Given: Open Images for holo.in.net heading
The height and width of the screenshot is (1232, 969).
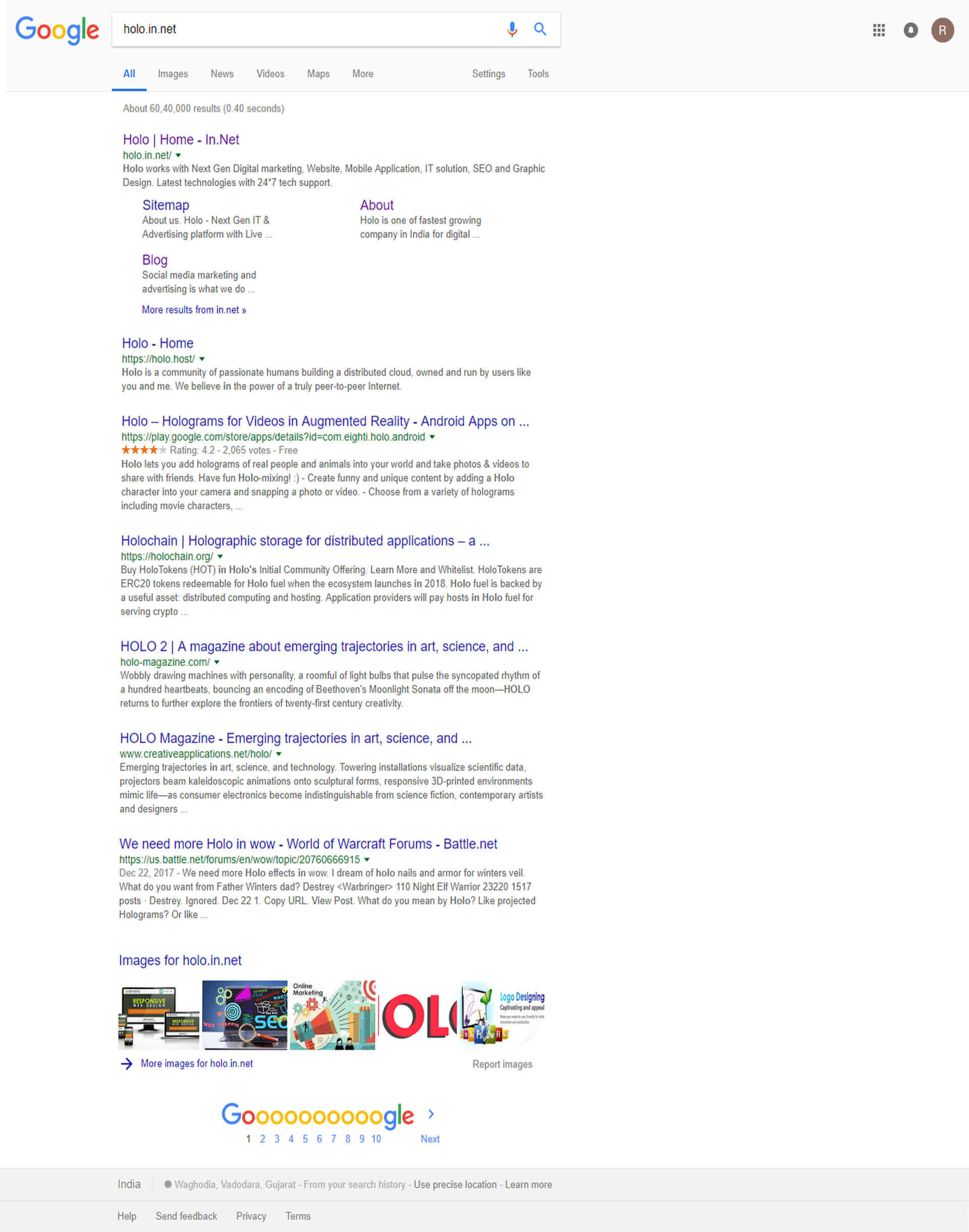Looking at the screenshot, I should tap(180, 960).
